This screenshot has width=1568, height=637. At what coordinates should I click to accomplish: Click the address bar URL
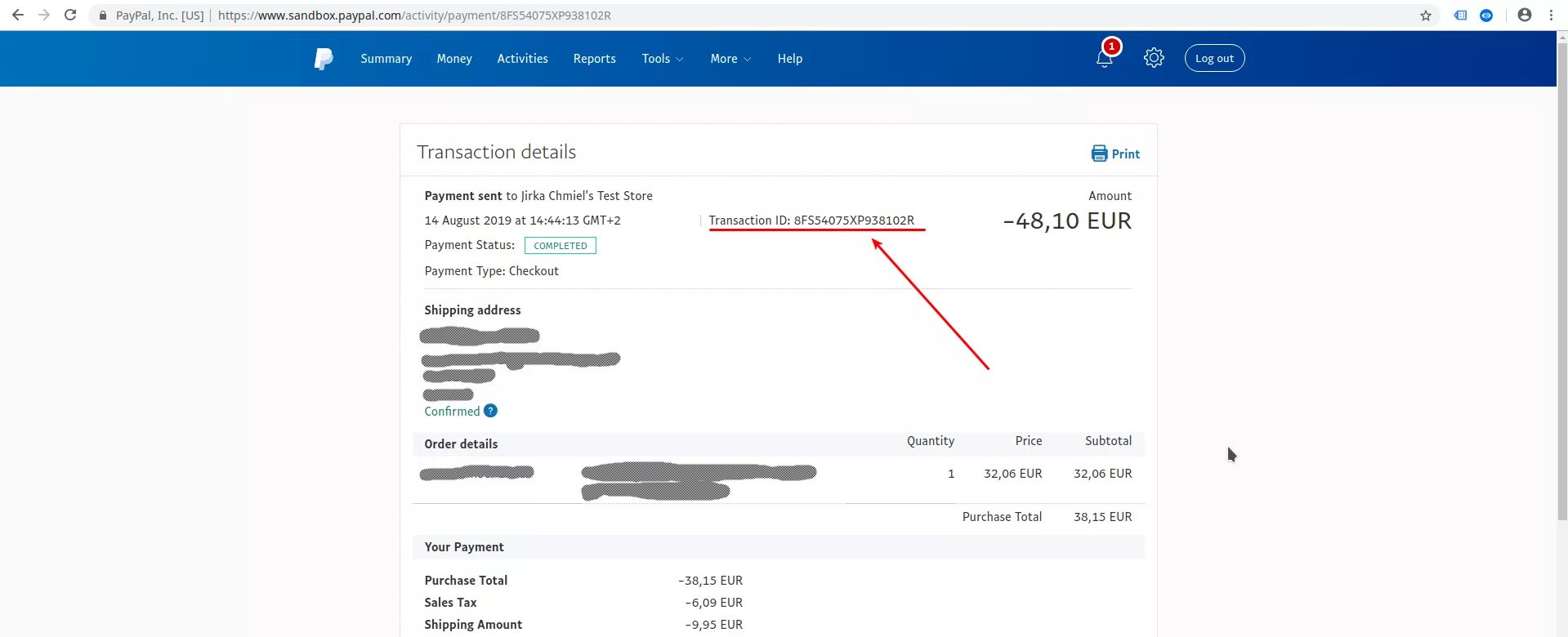[414, 16]
